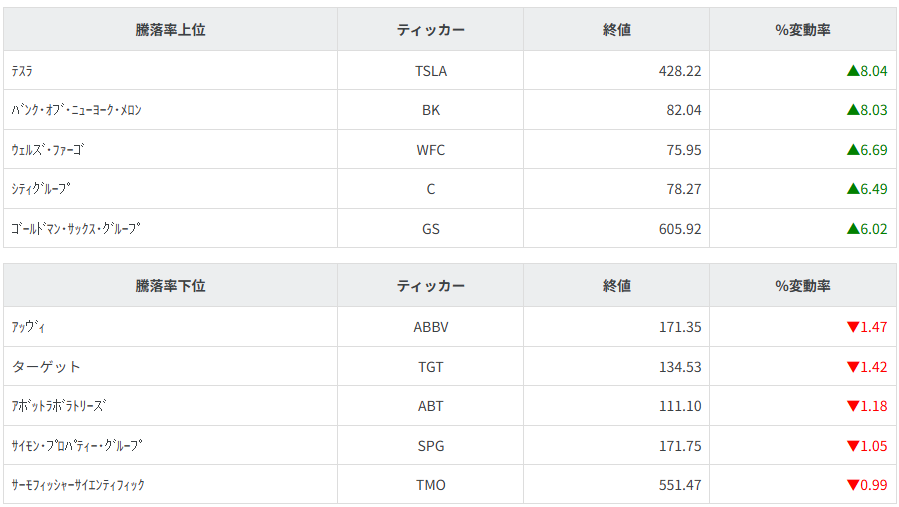Open サーモフィッシャーサイエンティフィック stock page
Screen dimensions: 899x507
78,485
